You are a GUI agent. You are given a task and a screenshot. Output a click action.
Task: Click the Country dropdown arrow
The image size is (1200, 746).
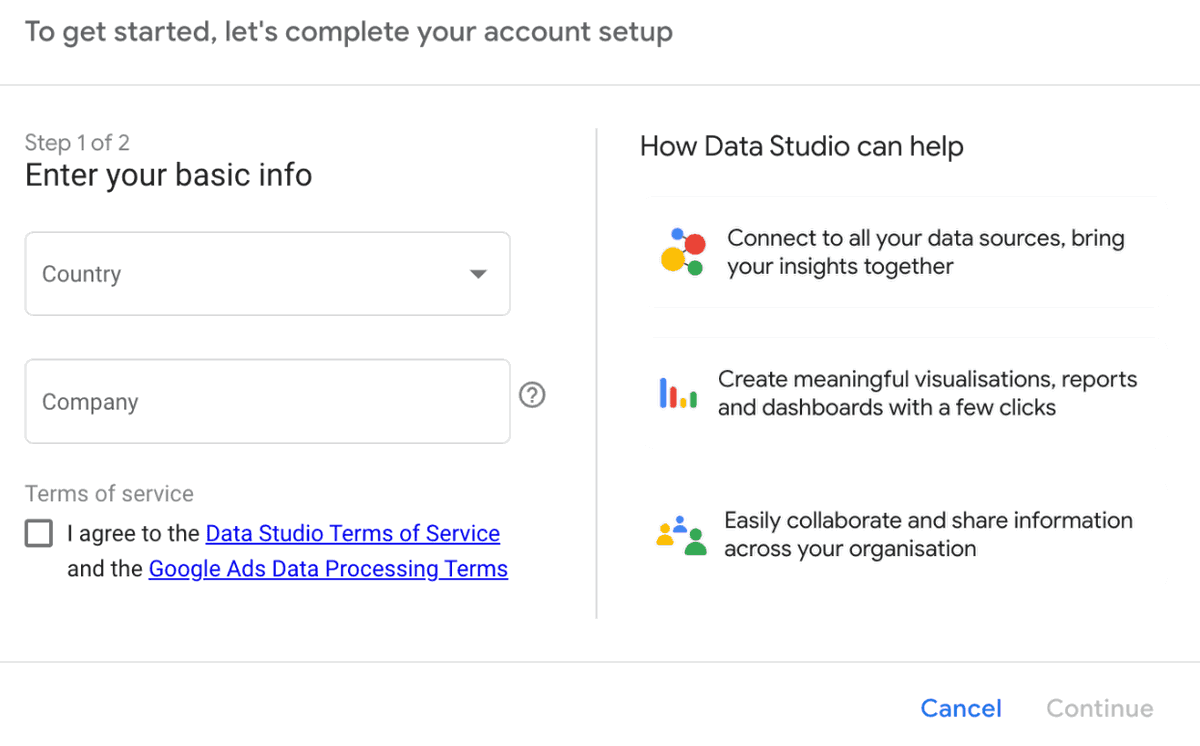point(478,274)
